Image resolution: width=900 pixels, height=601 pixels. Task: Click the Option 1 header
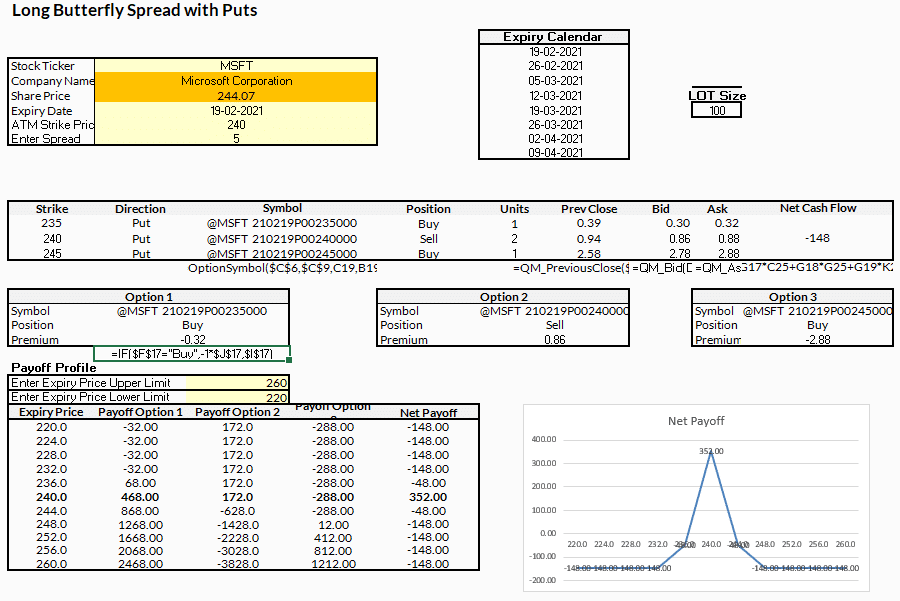pyautogui.click(x=149, y=297)
